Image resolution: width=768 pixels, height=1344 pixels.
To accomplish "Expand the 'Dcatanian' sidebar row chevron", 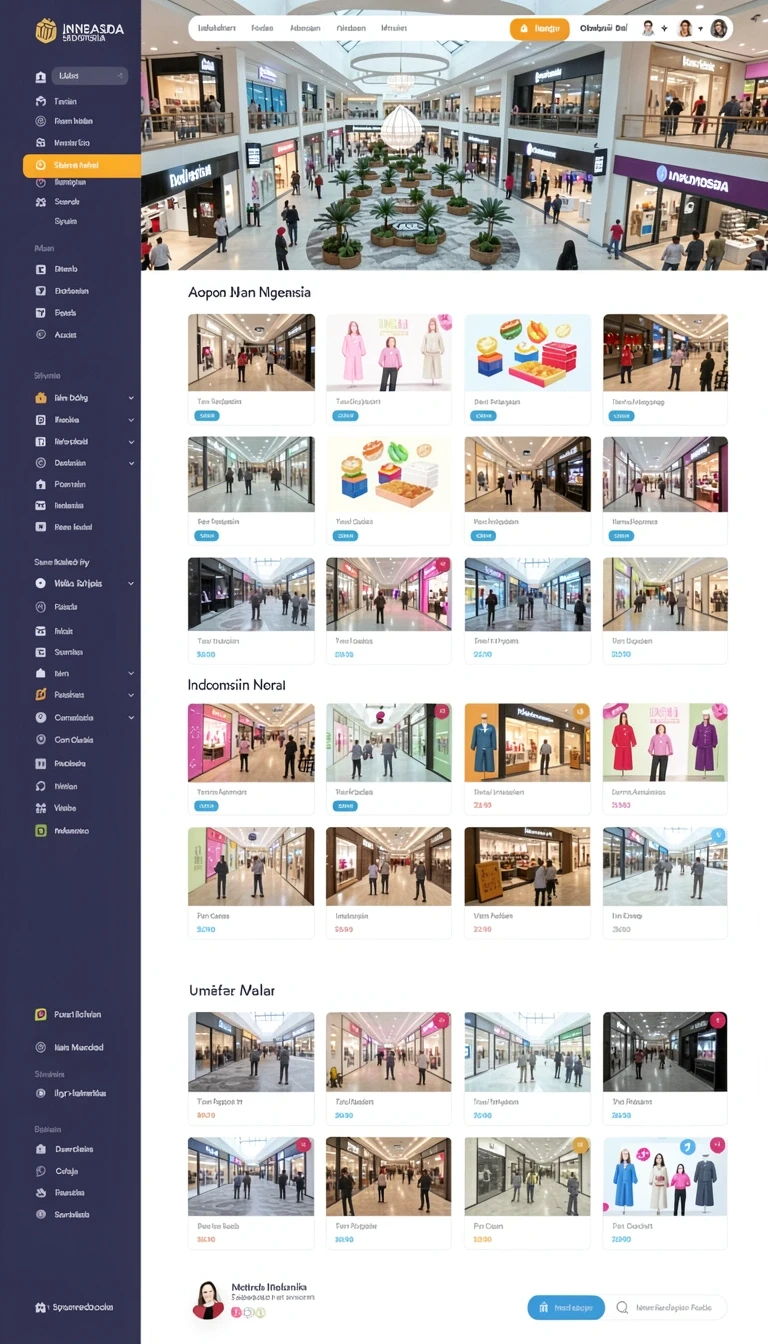I will tap(131, 463).
